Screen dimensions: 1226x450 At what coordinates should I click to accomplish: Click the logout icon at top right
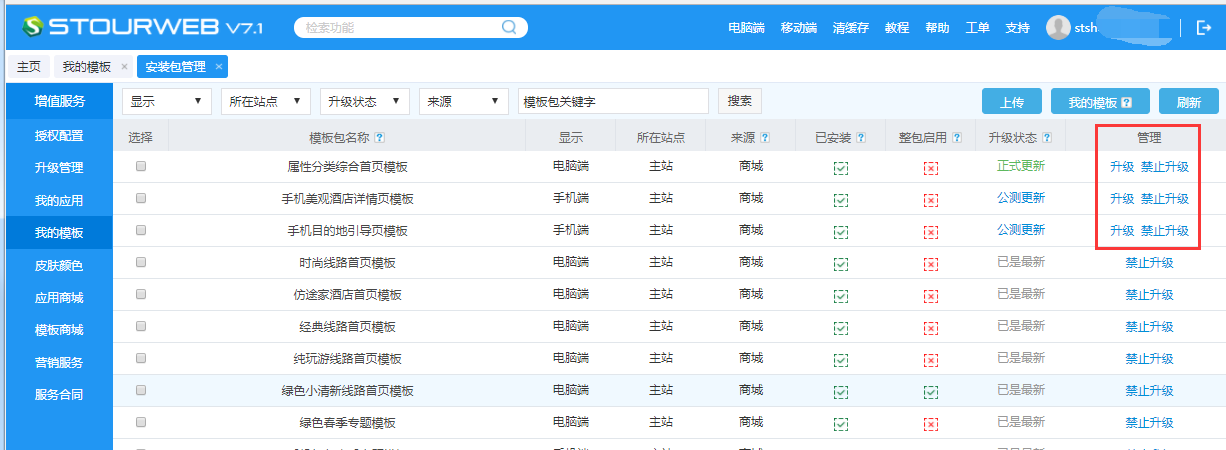pyautogui.click(x=1203, y=28)
